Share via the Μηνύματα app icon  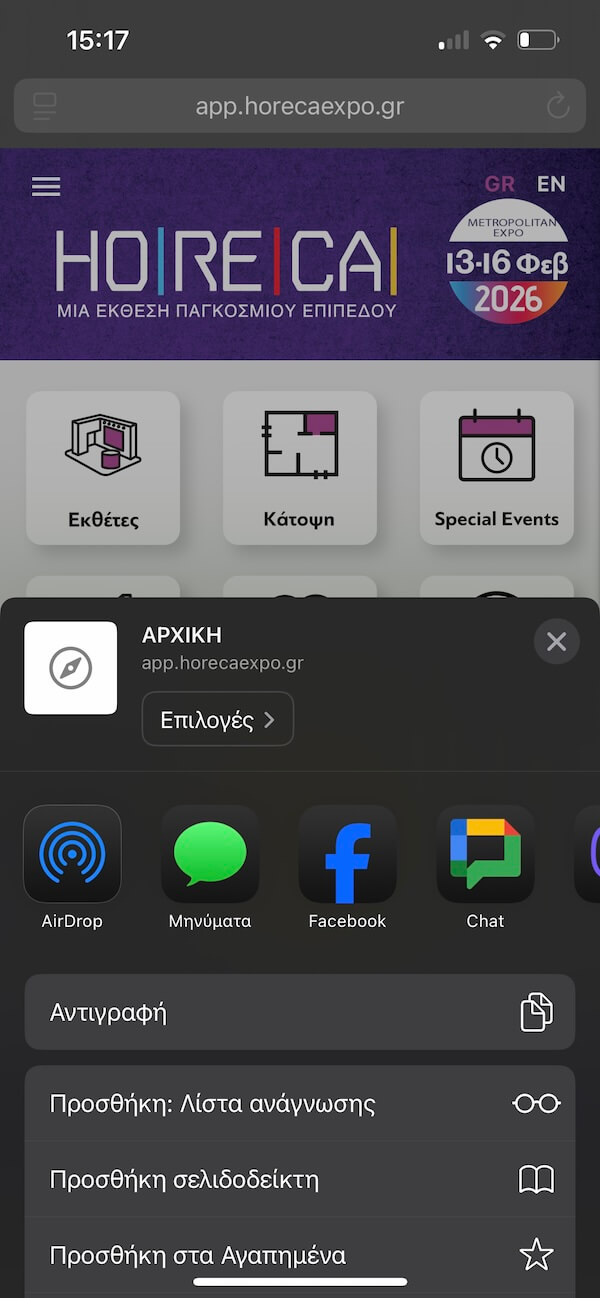pos(210,854)
